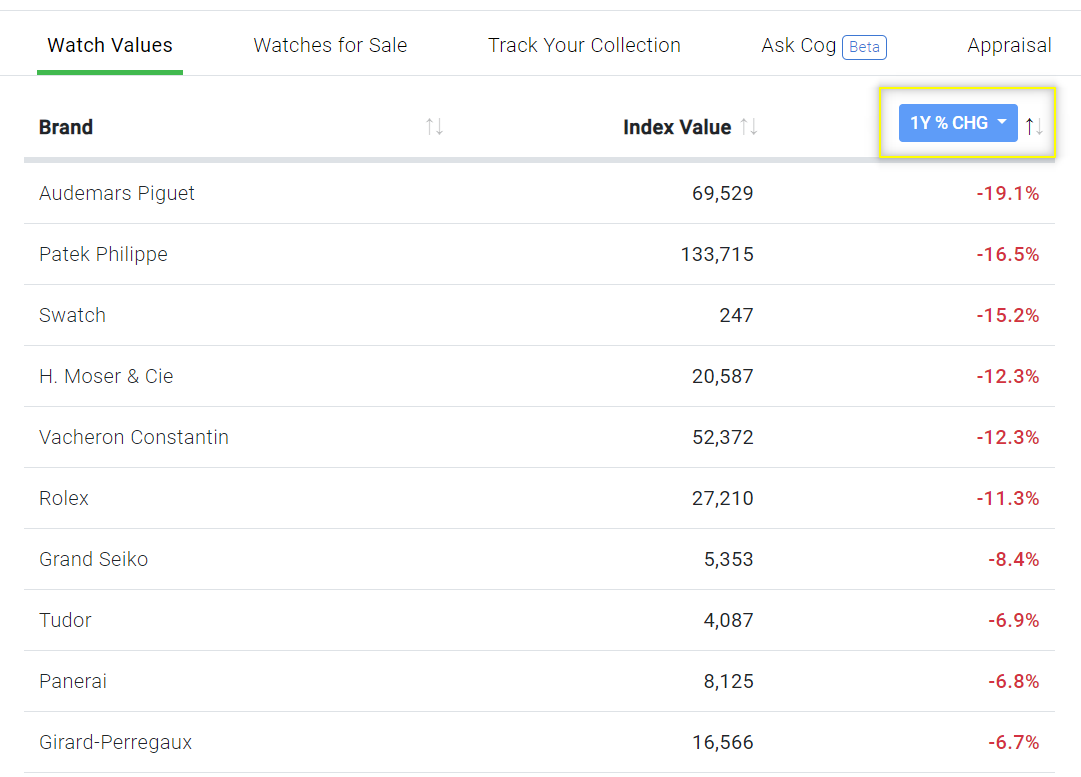This screenshot has width=1081, height=777.
Task: Toggle sort arrows beside 1Y % CHG
Action: pos(1033,126)
